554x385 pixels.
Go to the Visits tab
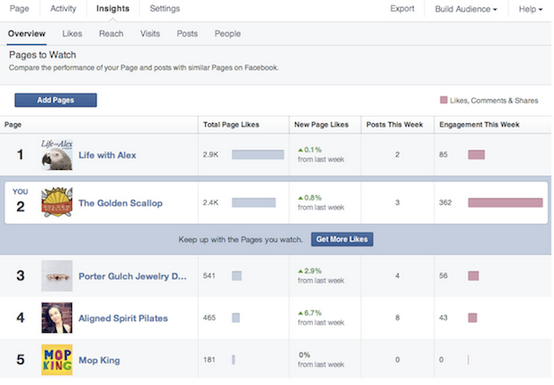click(150, 34)
